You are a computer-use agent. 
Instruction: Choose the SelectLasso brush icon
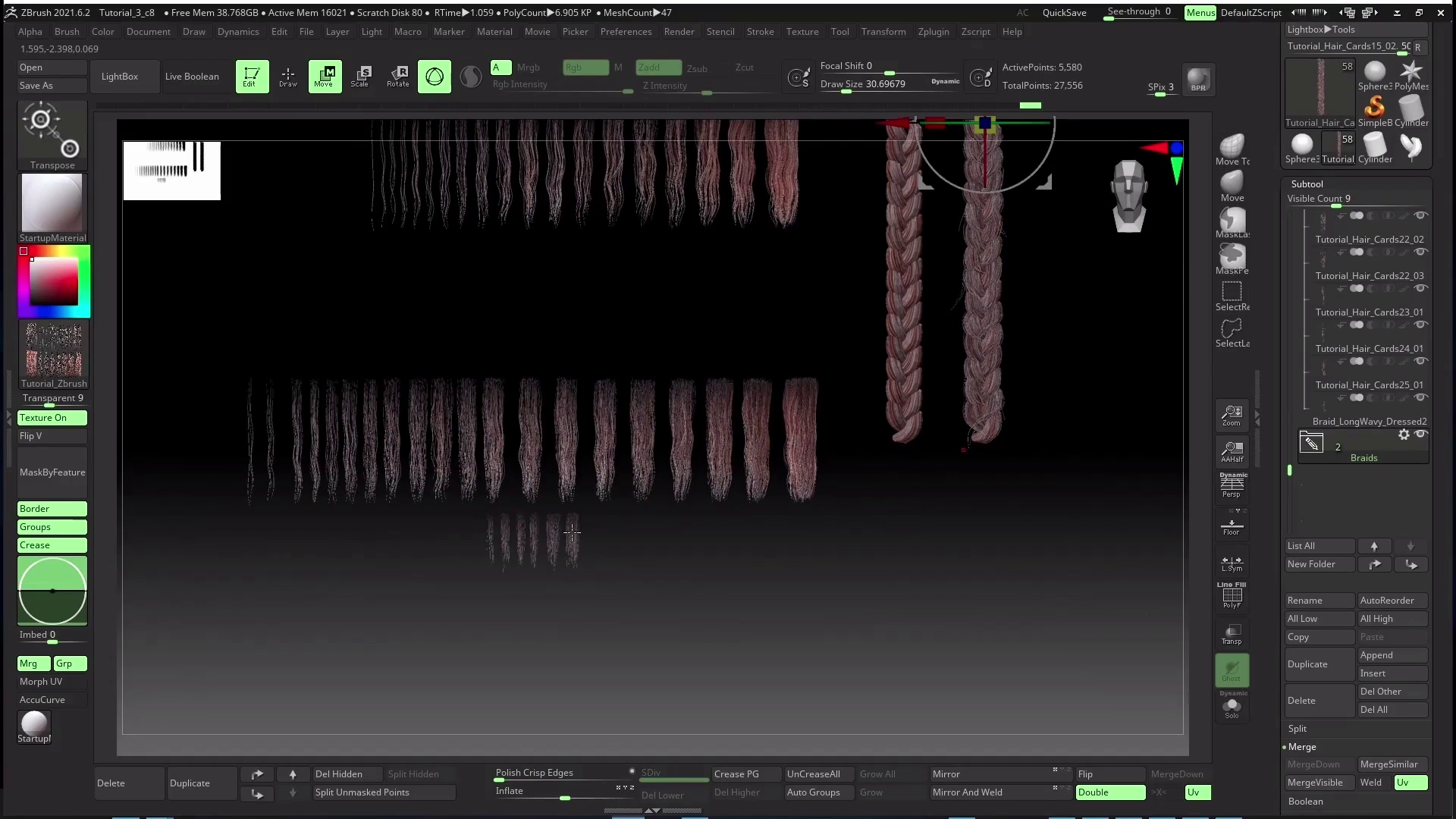click(1232, 332)
